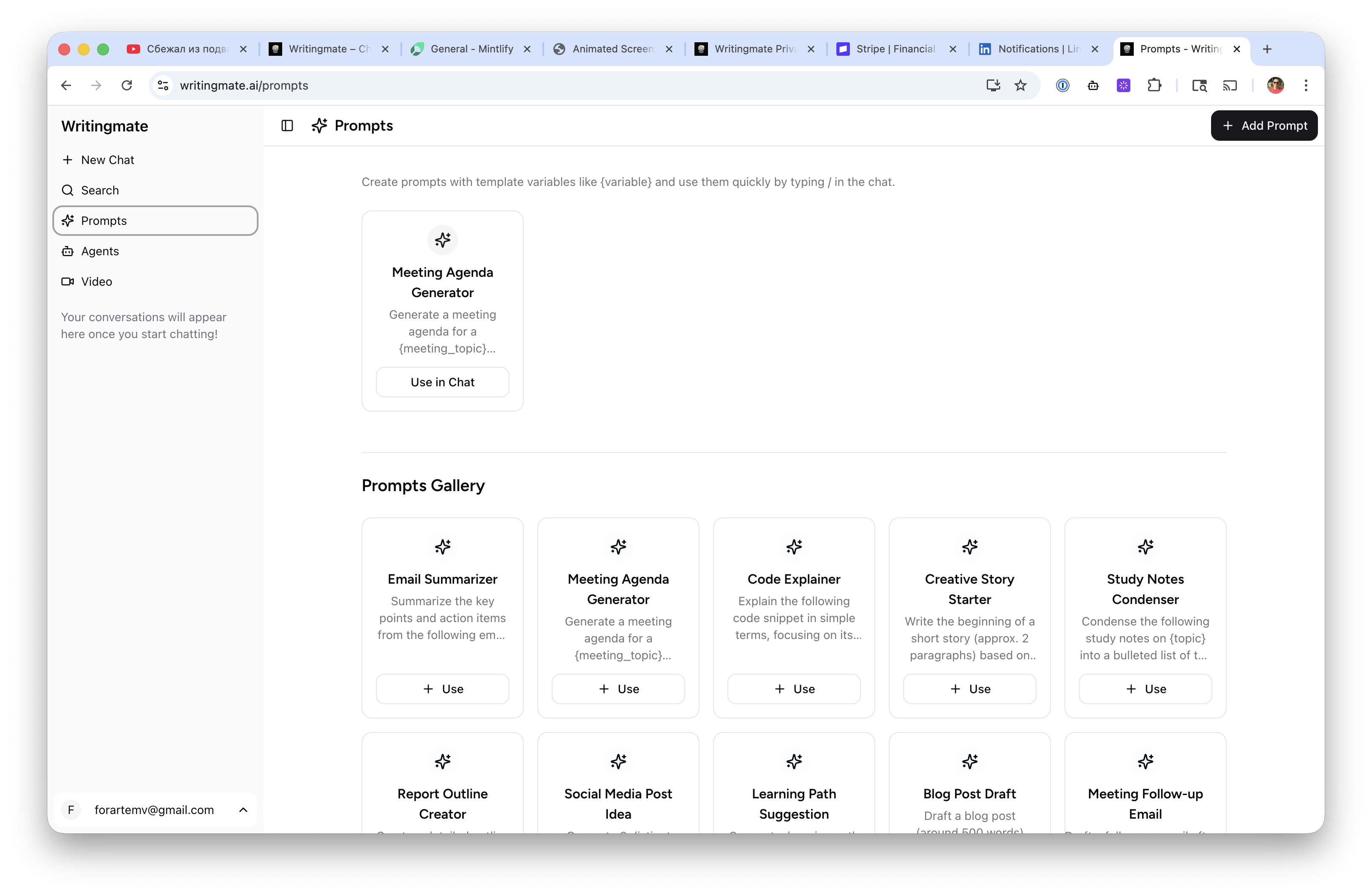Viewport: 1372px width, 896px height.
Task: Open Video in the sidebar
Action: click(x=155, y=281)
